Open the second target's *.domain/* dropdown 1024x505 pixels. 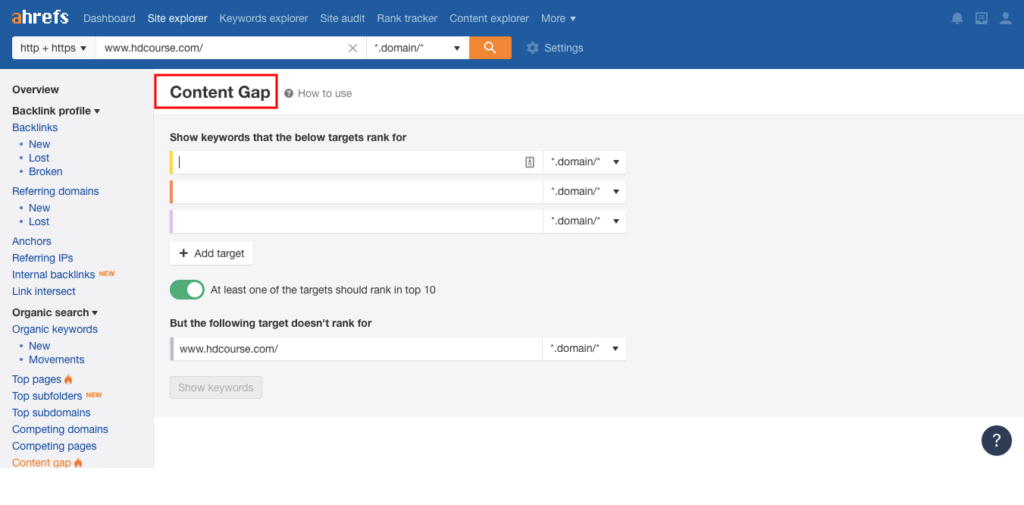point(584,191)
